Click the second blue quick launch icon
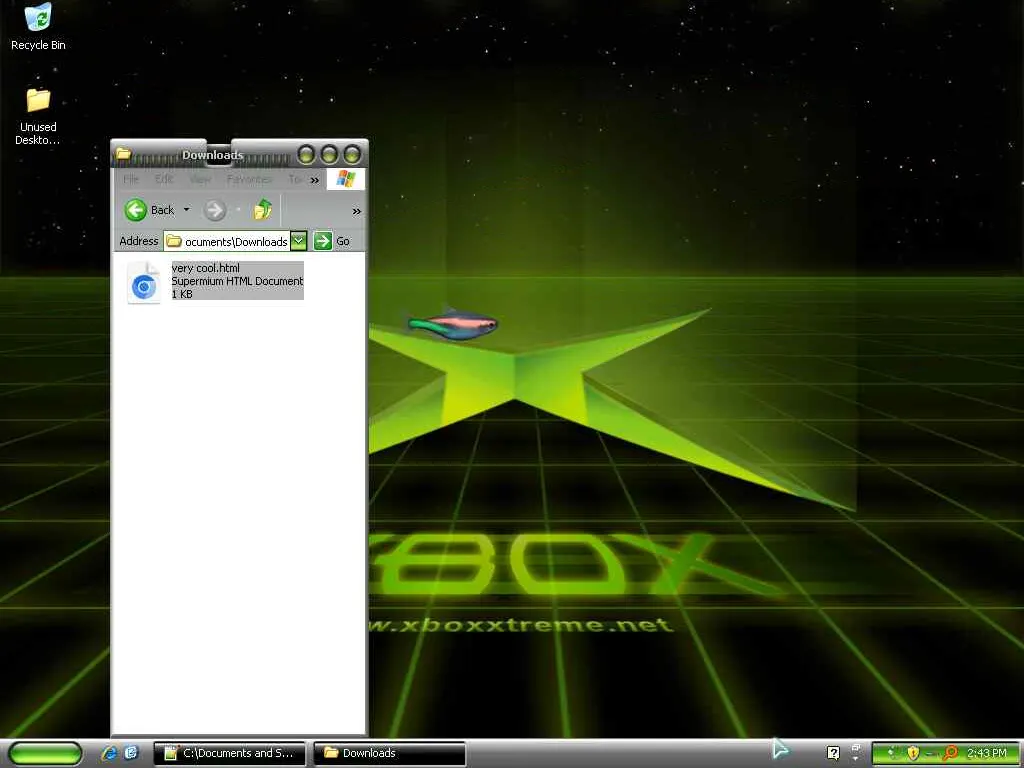Image resolution: width=1024 pixels, height=768 pixels. point(131,752)
